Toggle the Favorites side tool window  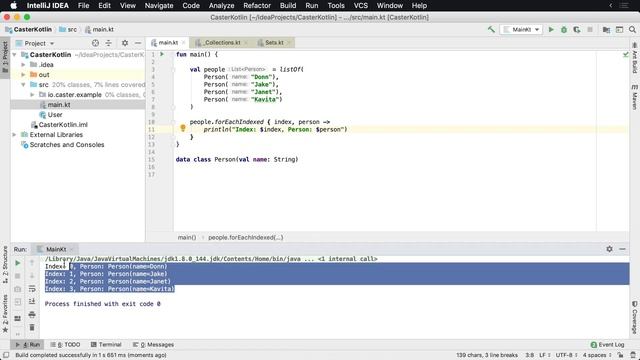(5, 313)
